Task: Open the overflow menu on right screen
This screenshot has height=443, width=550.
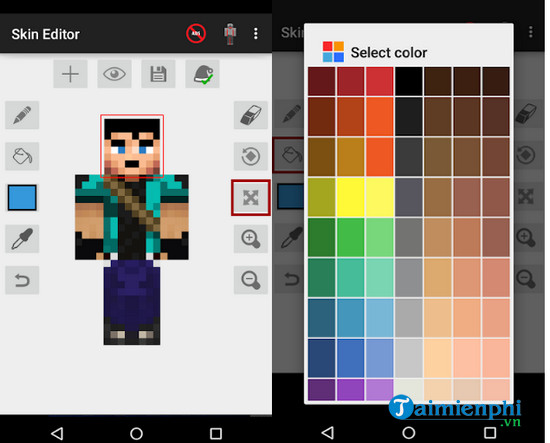Action: (x=531, y=32)
